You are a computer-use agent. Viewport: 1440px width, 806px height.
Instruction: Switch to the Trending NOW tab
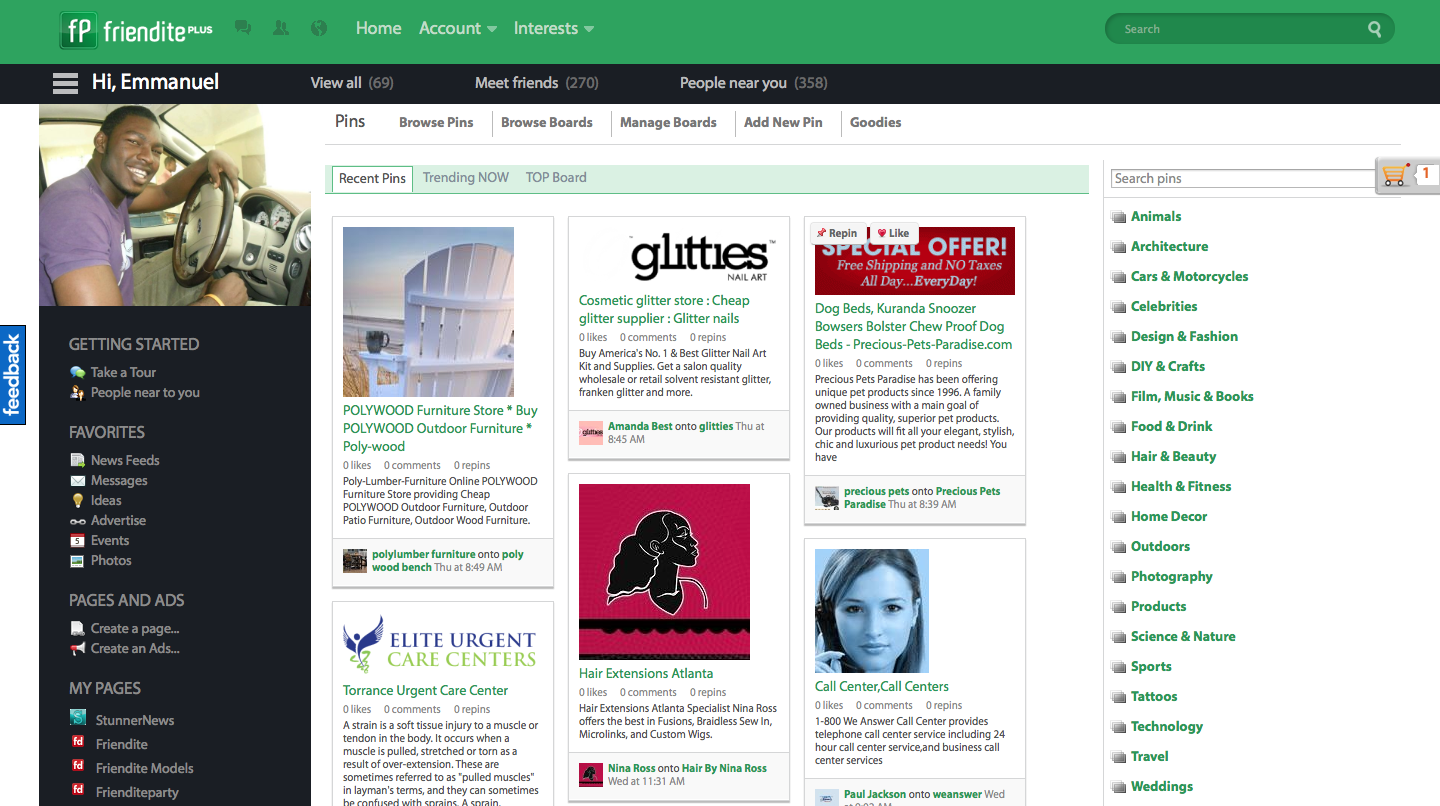point(466,177)
